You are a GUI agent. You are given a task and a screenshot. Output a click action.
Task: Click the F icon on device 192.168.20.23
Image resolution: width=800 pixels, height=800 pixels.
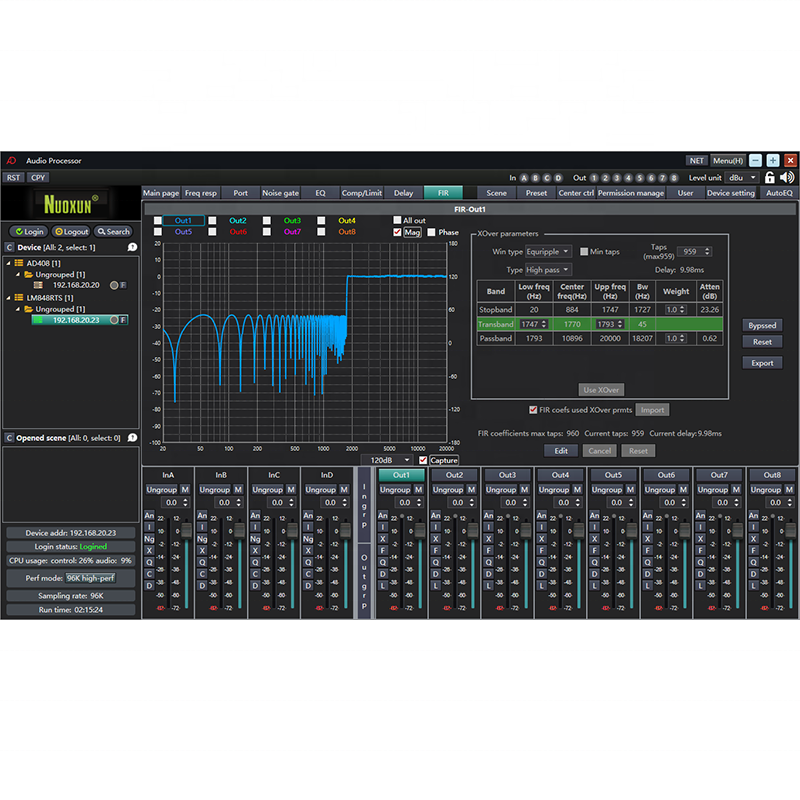pyautogui.click(x=123, y=320)
